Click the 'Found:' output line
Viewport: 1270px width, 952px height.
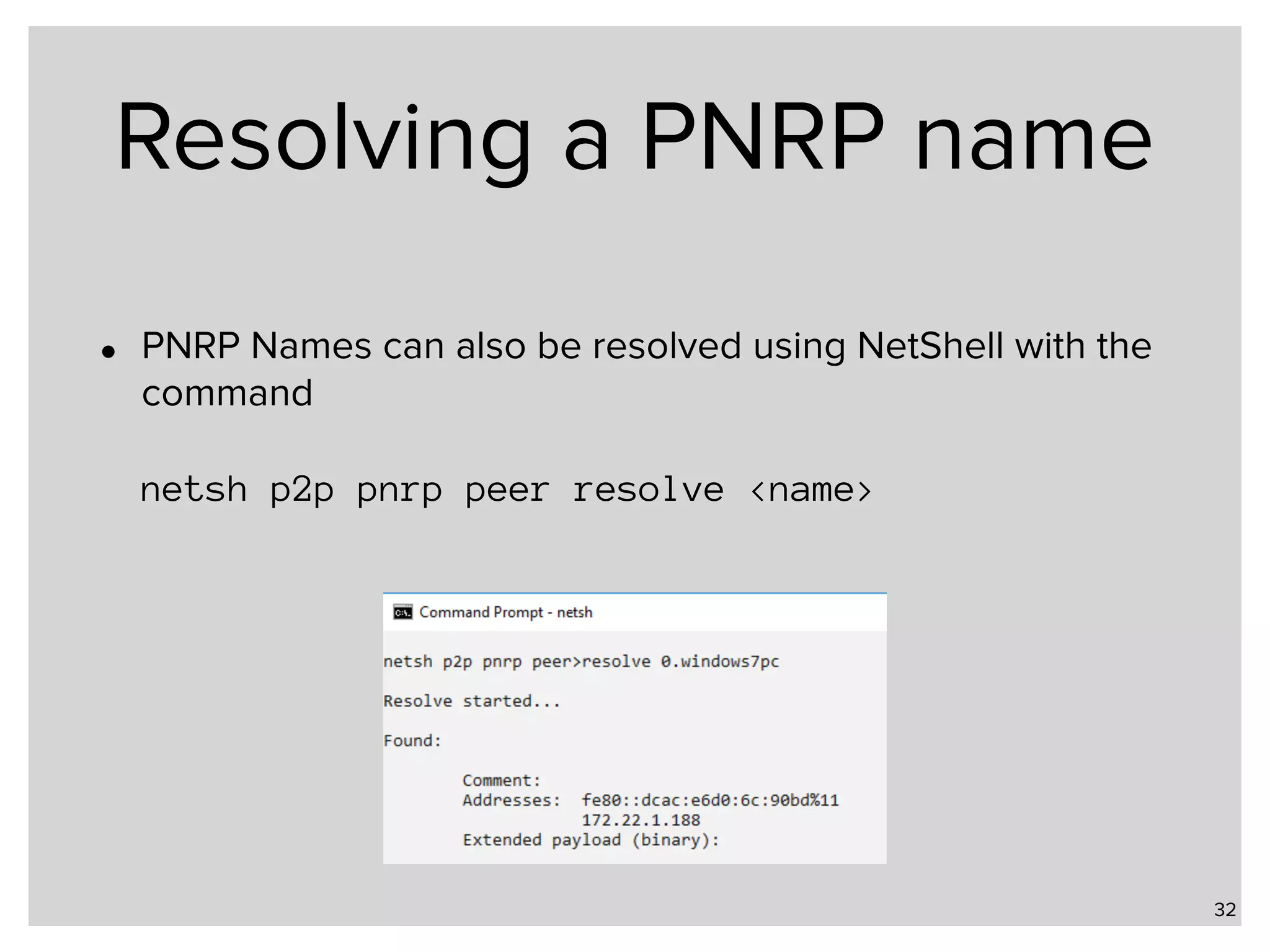(412, 741)
